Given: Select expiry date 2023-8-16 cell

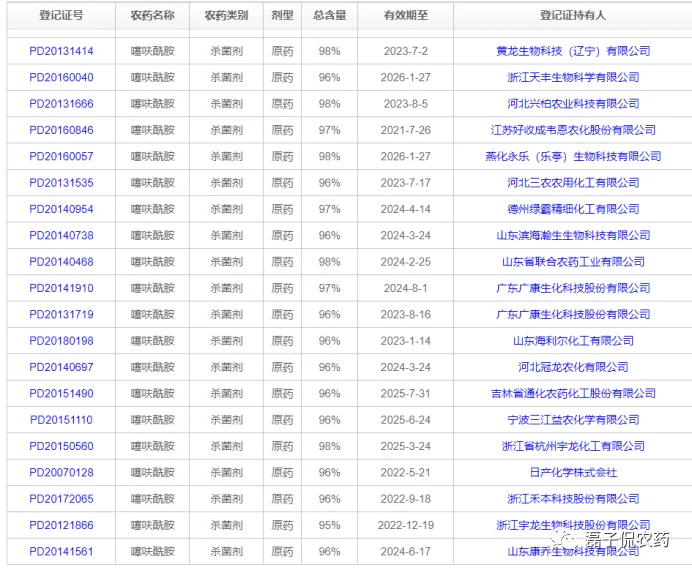Looking at the screenshot, I should click(x=406, y=315).
